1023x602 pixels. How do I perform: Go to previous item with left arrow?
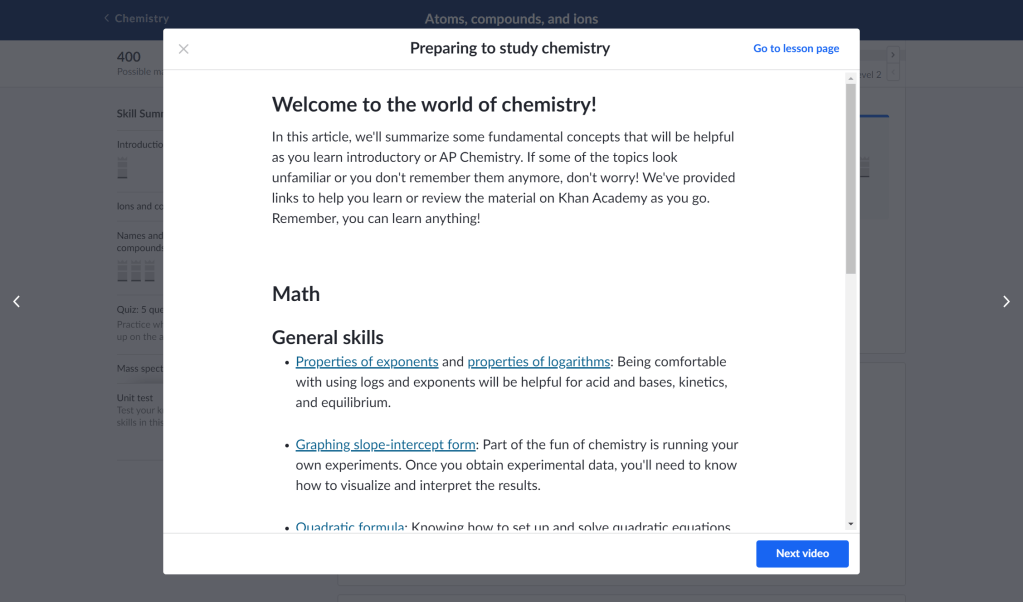coord(16,302)
